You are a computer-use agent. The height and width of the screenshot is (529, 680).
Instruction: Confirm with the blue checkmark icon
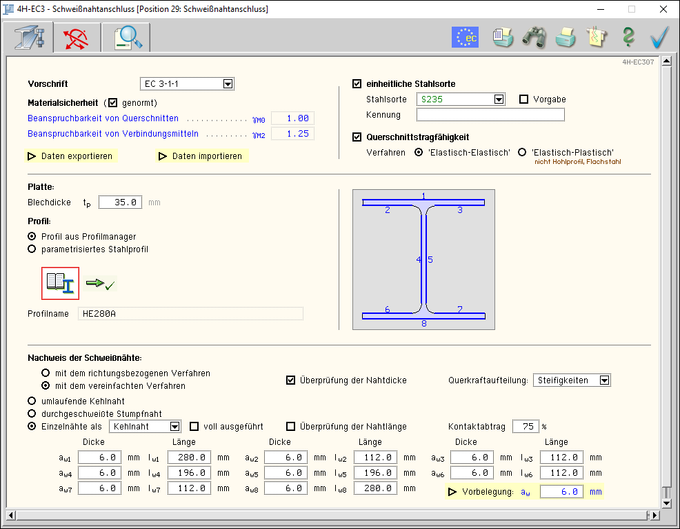[658, 38]
